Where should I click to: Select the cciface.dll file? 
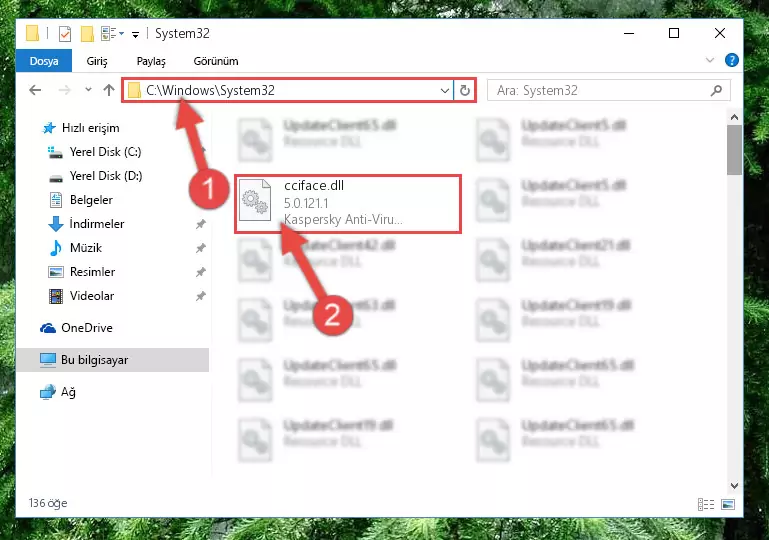(x=348, y=203)
